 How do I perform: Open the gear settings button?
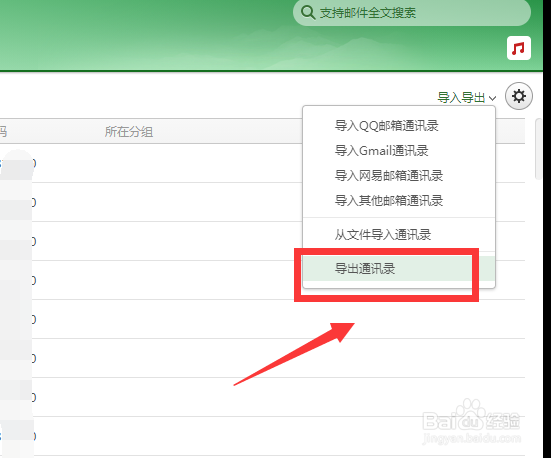[x=519, y=96]
